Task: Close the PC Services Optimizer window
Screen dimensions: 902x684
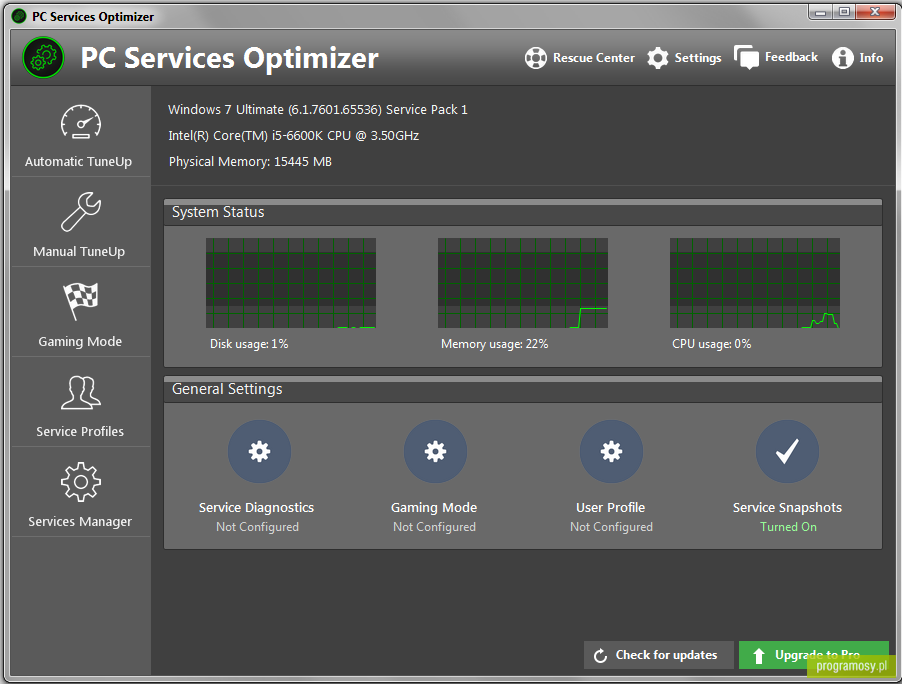Action: tap(875, 12)
